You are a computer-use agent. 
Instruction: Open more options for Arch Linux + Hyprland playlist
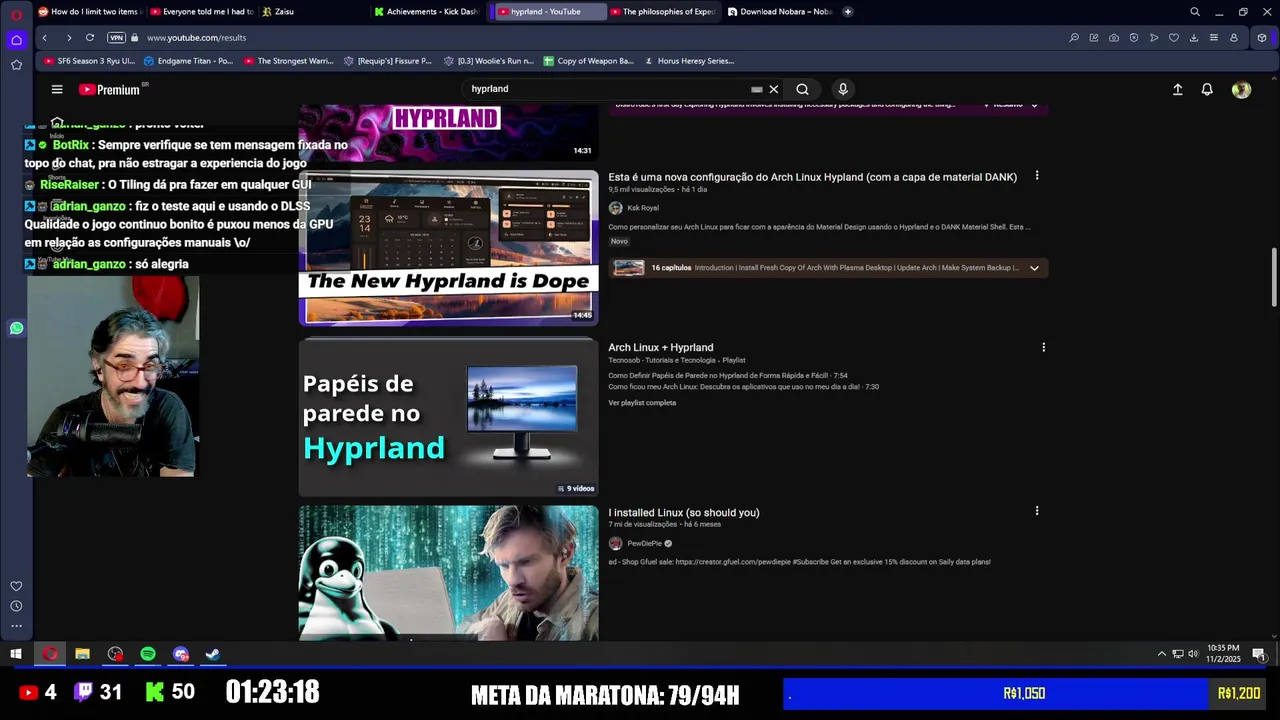tap(1043, 348)
